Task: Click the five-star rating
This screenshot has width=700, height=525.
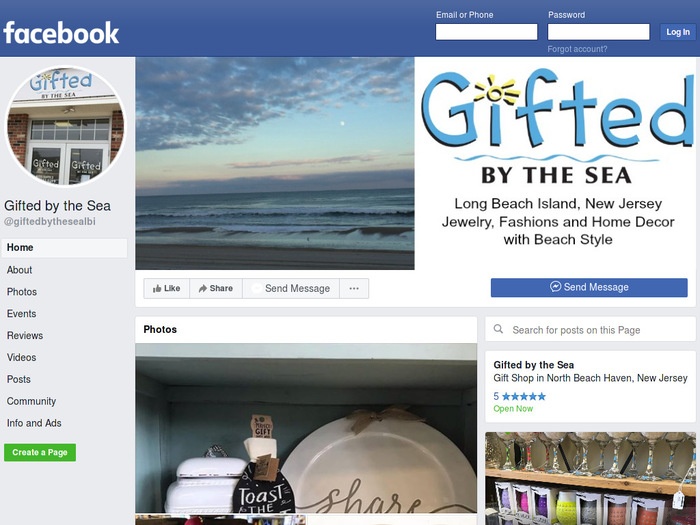Action: (519, 396)
